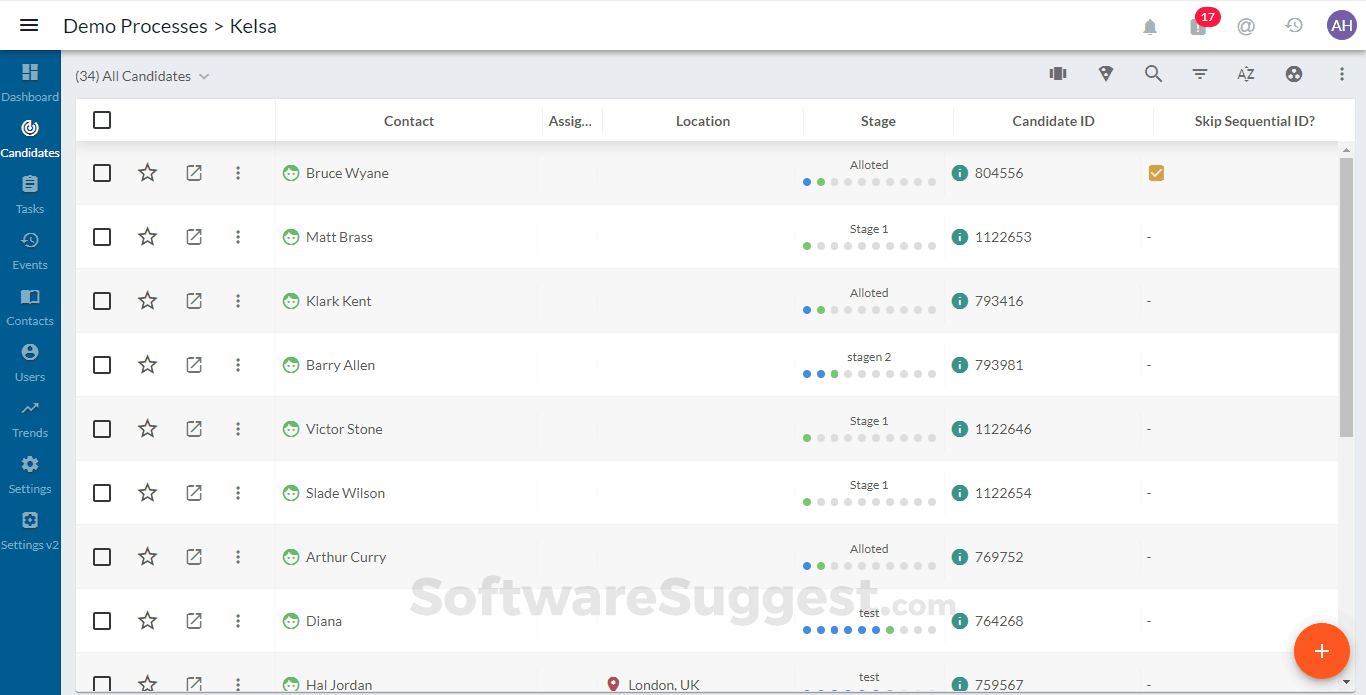Viewport: 1366px width, 695px height.
Task: Open Arthur Curry contact name
Action: [345, 557]
